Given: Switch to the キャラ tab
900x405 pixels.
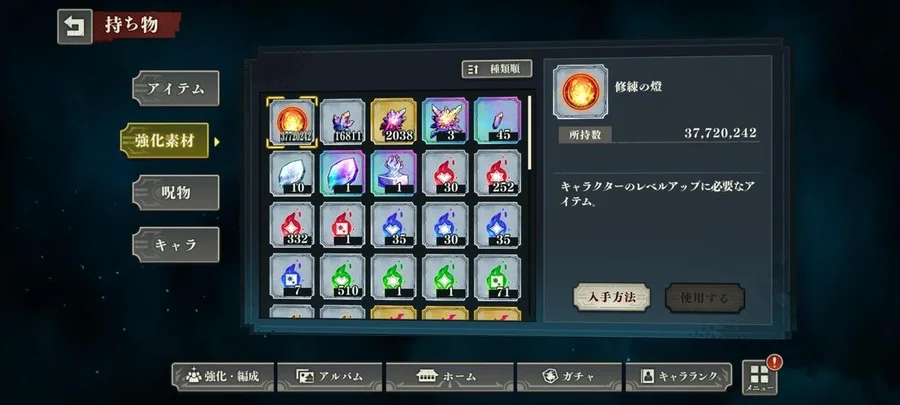Looking at the screenshot, I should coord(176,244).
